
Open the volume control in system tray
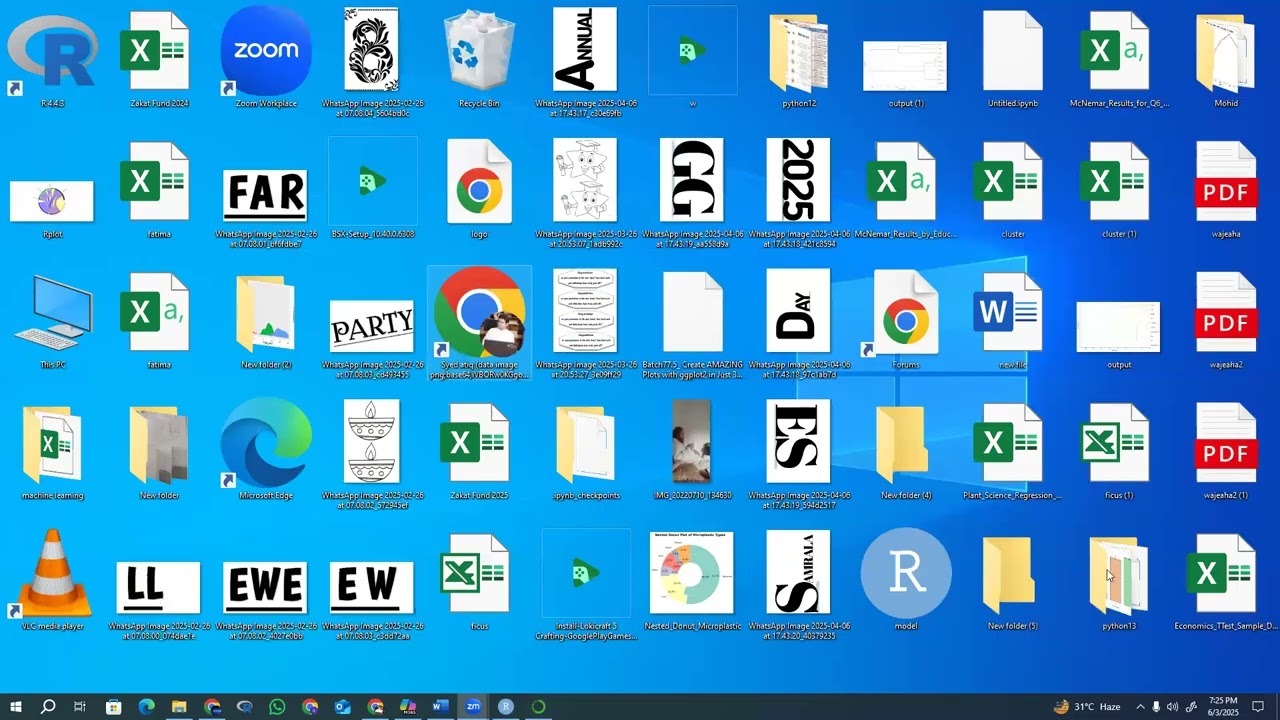pos(1172,707)
